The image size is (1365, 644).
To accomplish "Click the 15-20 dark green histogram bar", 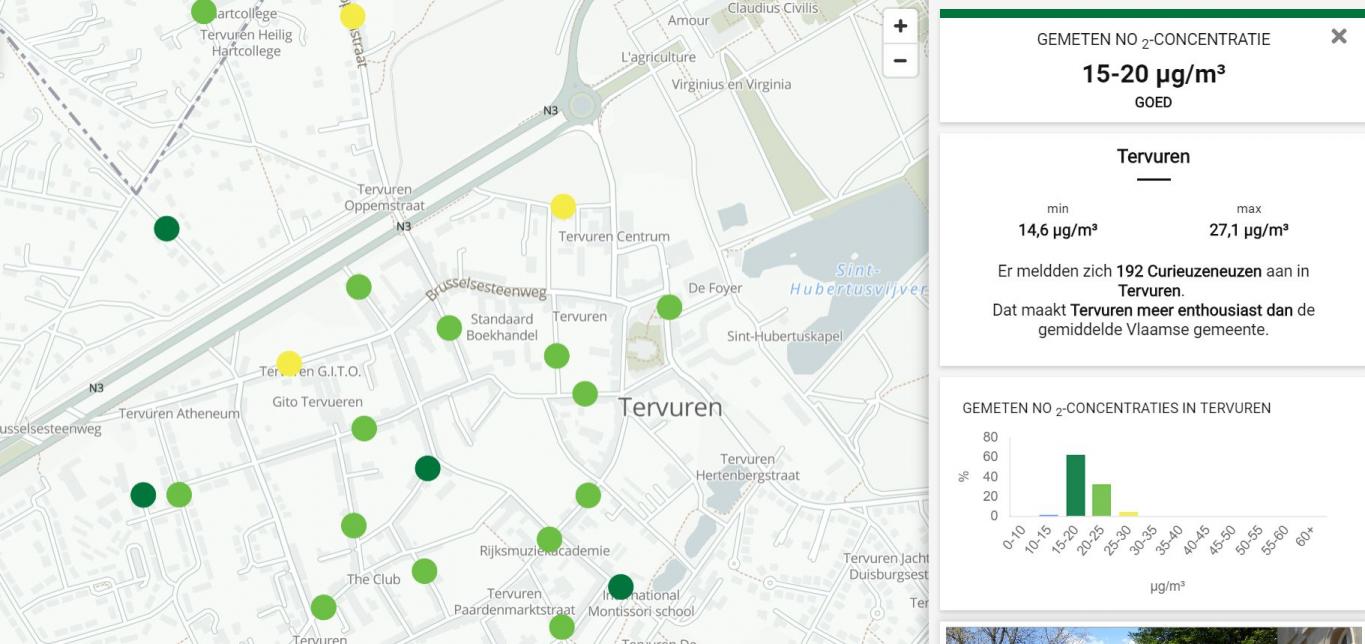I will pos(1075,486).
